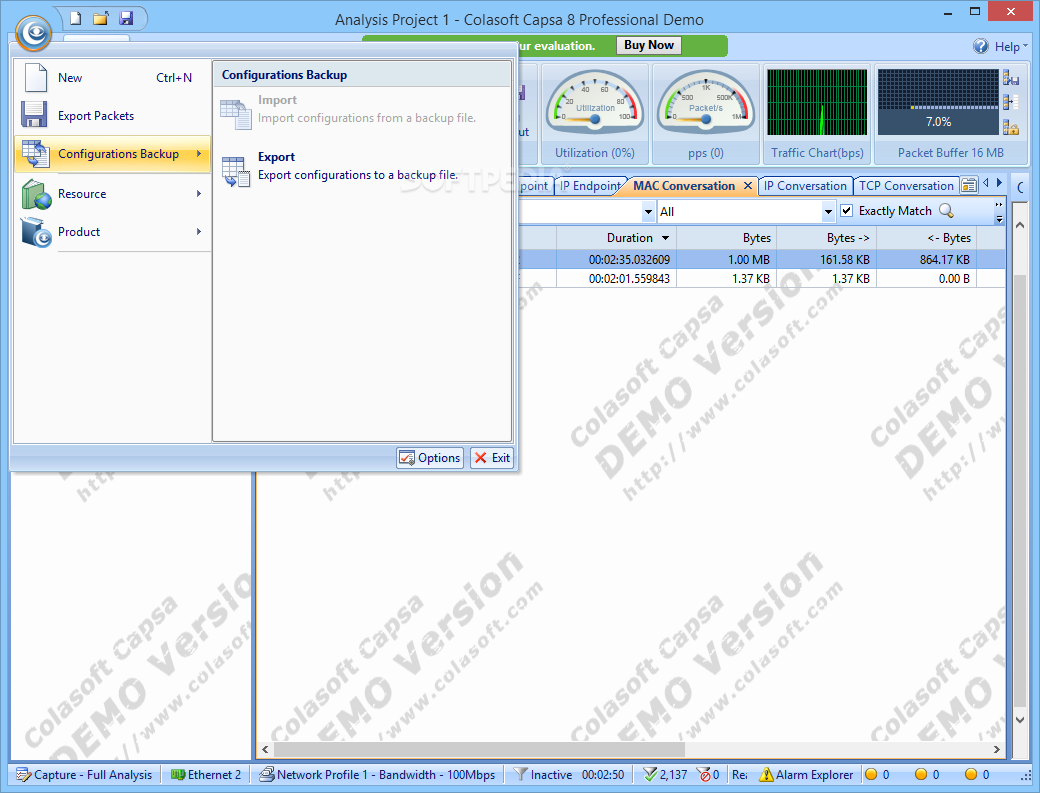The image size is (1040, 793).
Task: Click the <- Bytes column header
Action: [927, 237]
